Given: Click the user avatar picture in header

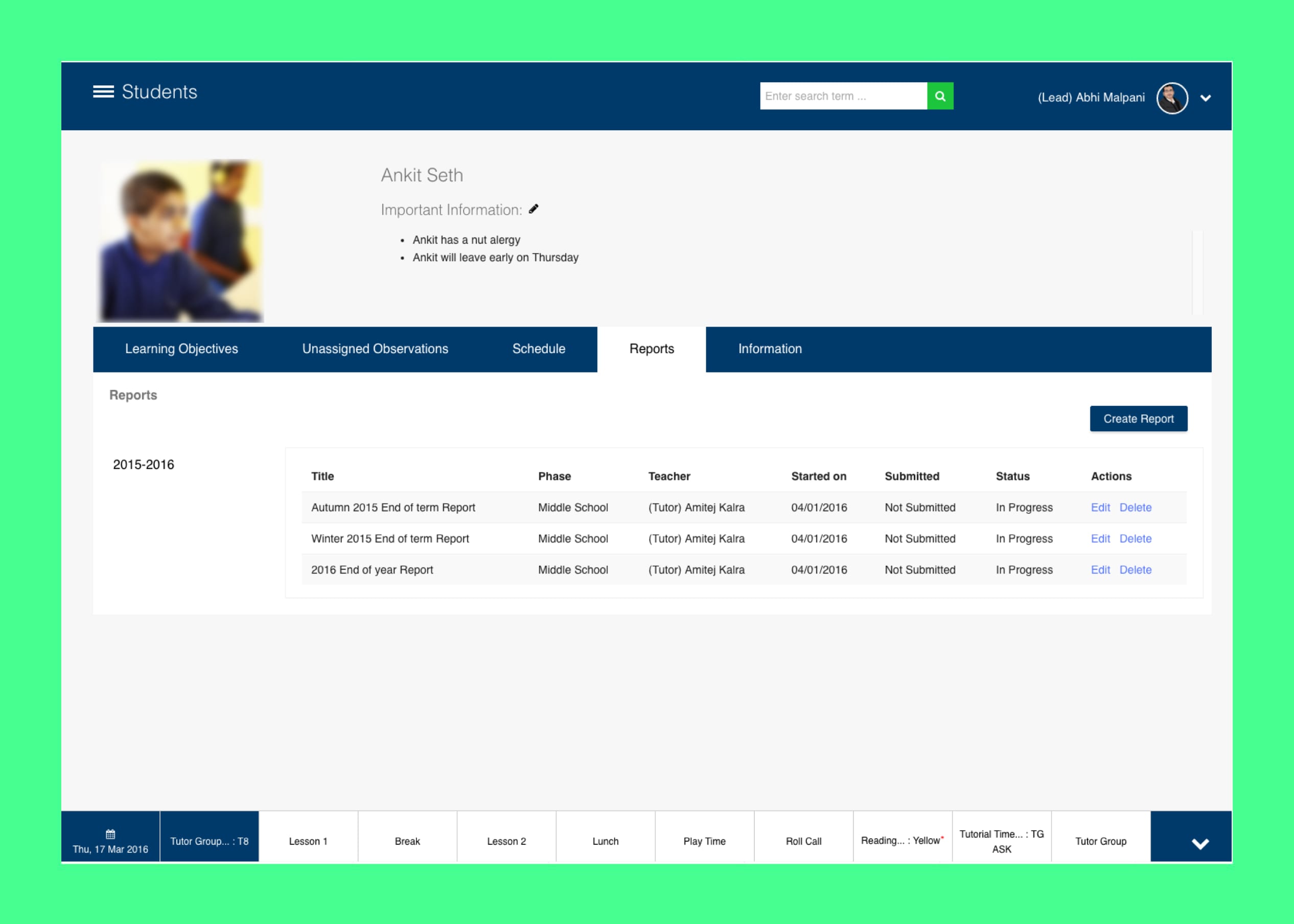Looking at the screenshot, I should pyautogui.click(x=1171, y=98).
